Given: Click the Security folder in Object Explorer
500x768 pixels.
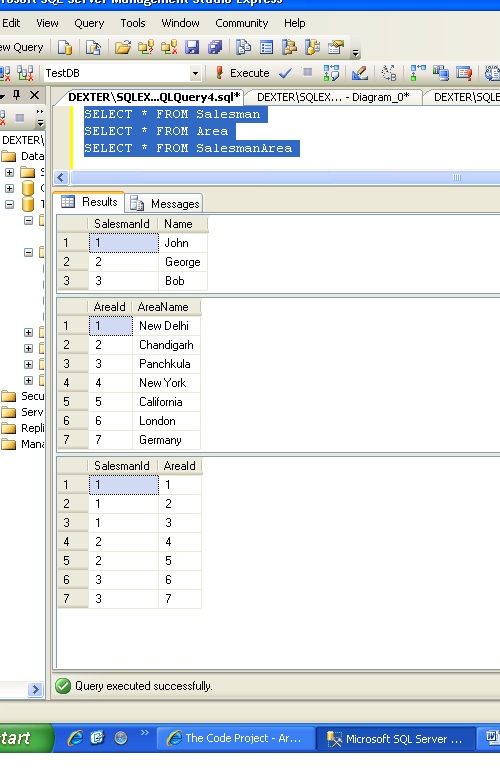Looking at the screenshot, I should 23,396.
